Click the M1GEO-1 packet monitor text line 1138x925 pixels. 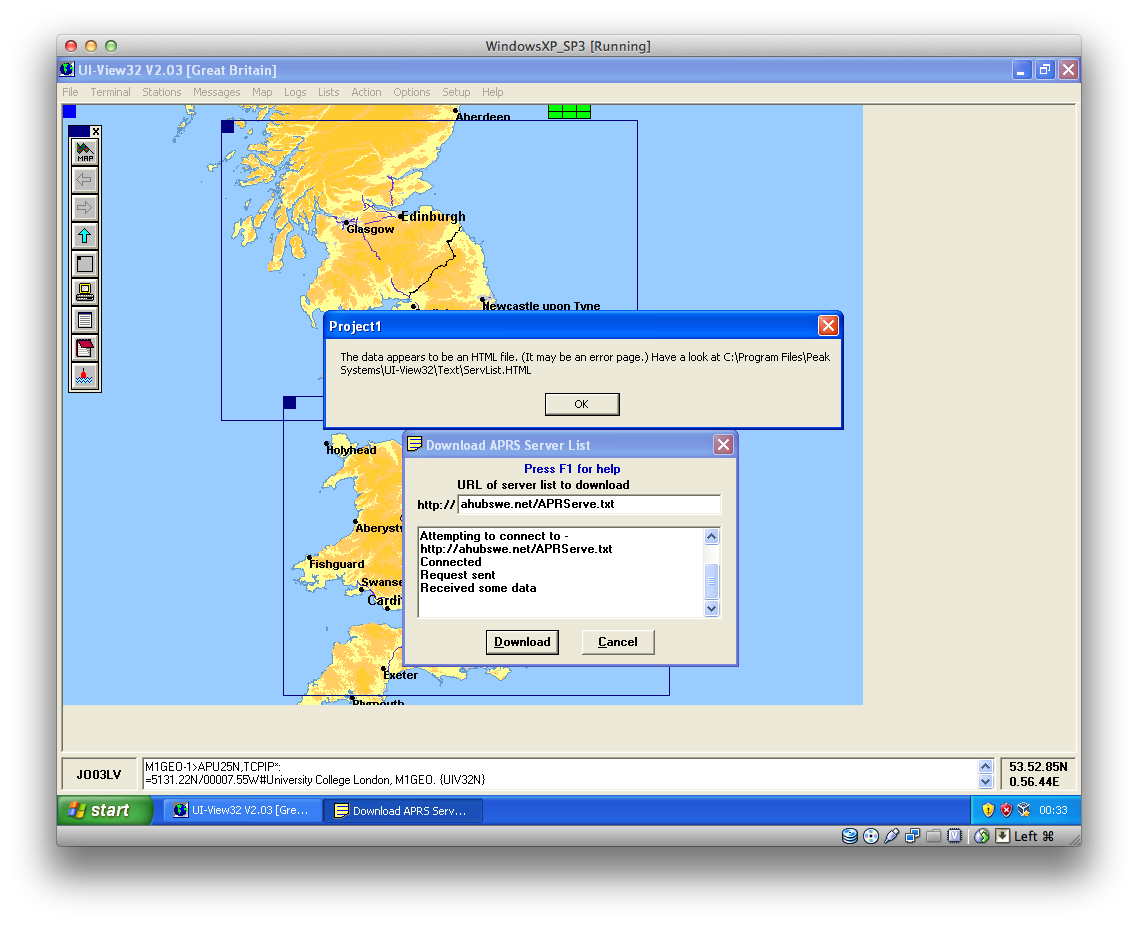click(x=213, y=767)
